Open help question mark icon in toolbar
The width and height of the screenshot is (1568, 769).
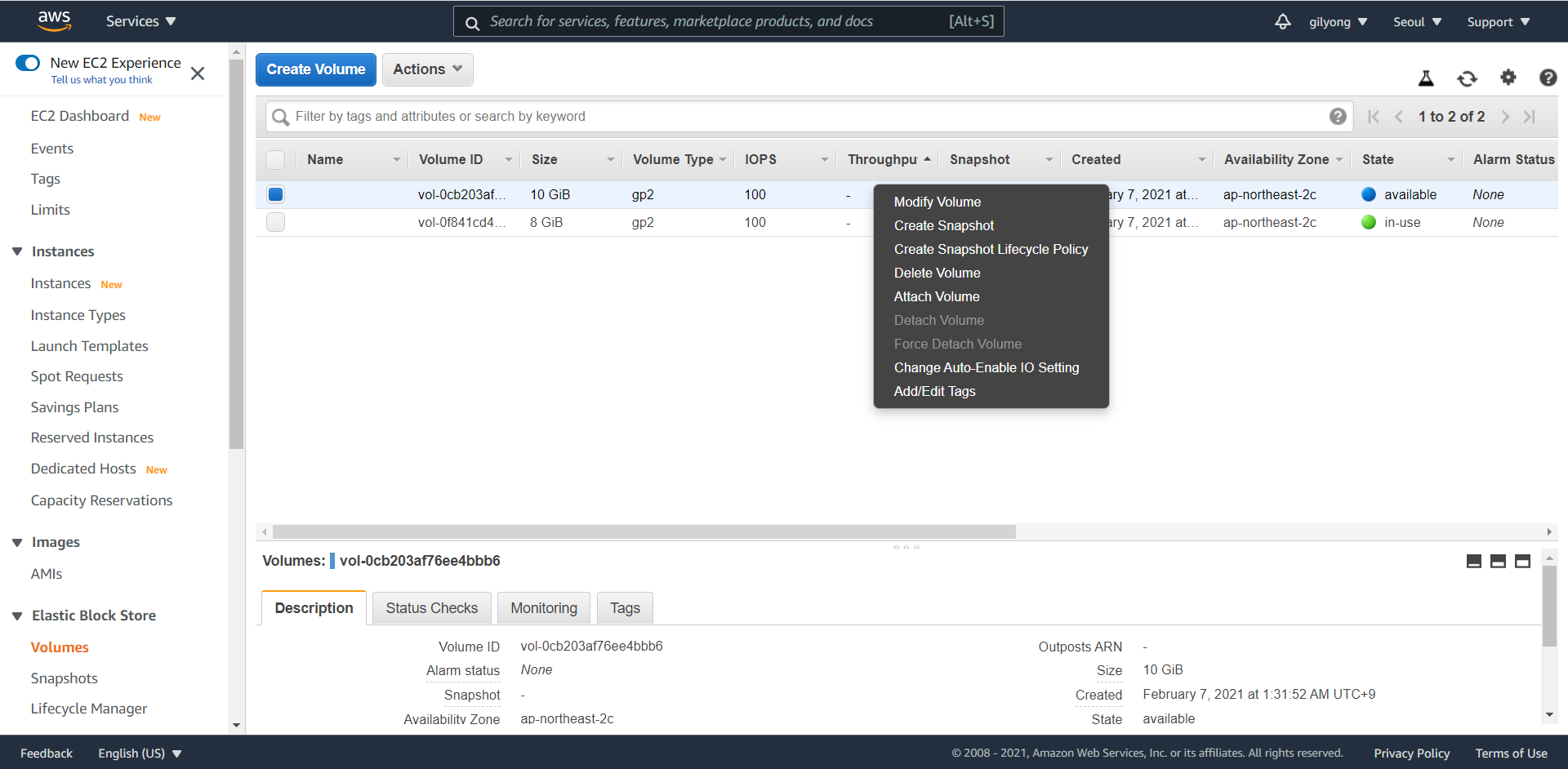pyautogui.click(x=1548, y=78)
